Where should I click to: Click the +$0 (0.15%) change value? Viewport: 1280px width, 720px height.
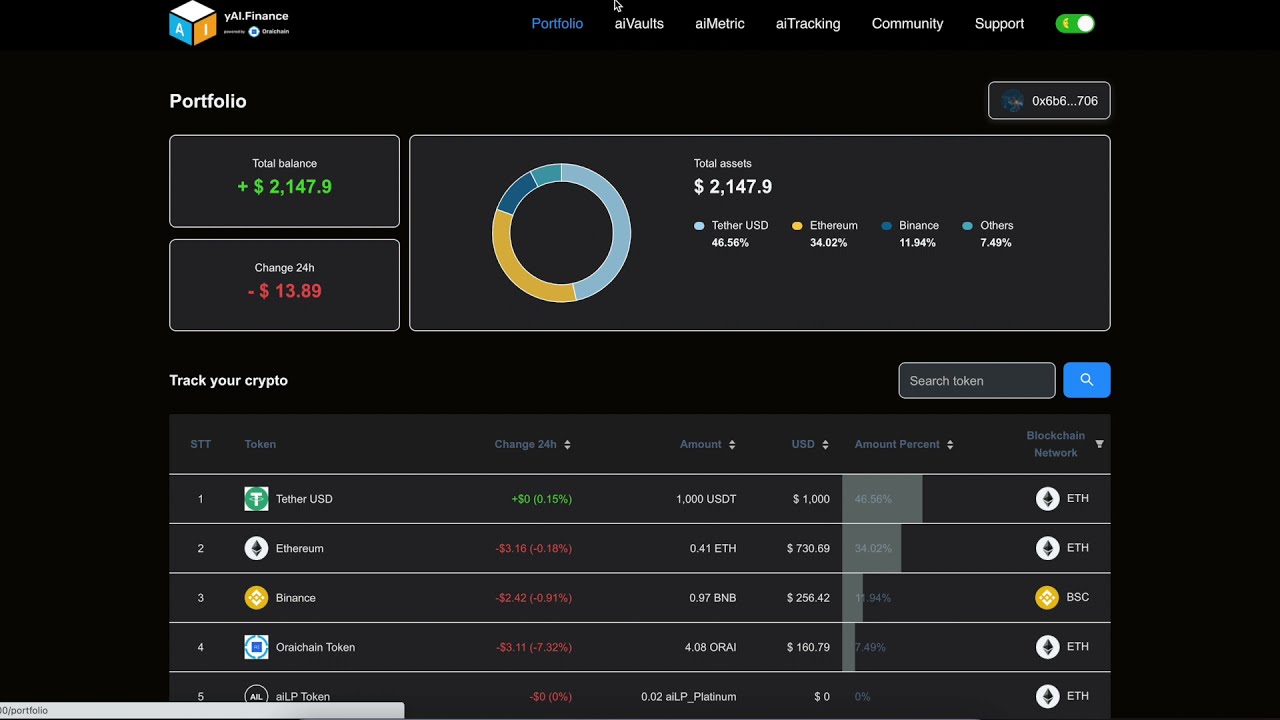tap(541, 499)
